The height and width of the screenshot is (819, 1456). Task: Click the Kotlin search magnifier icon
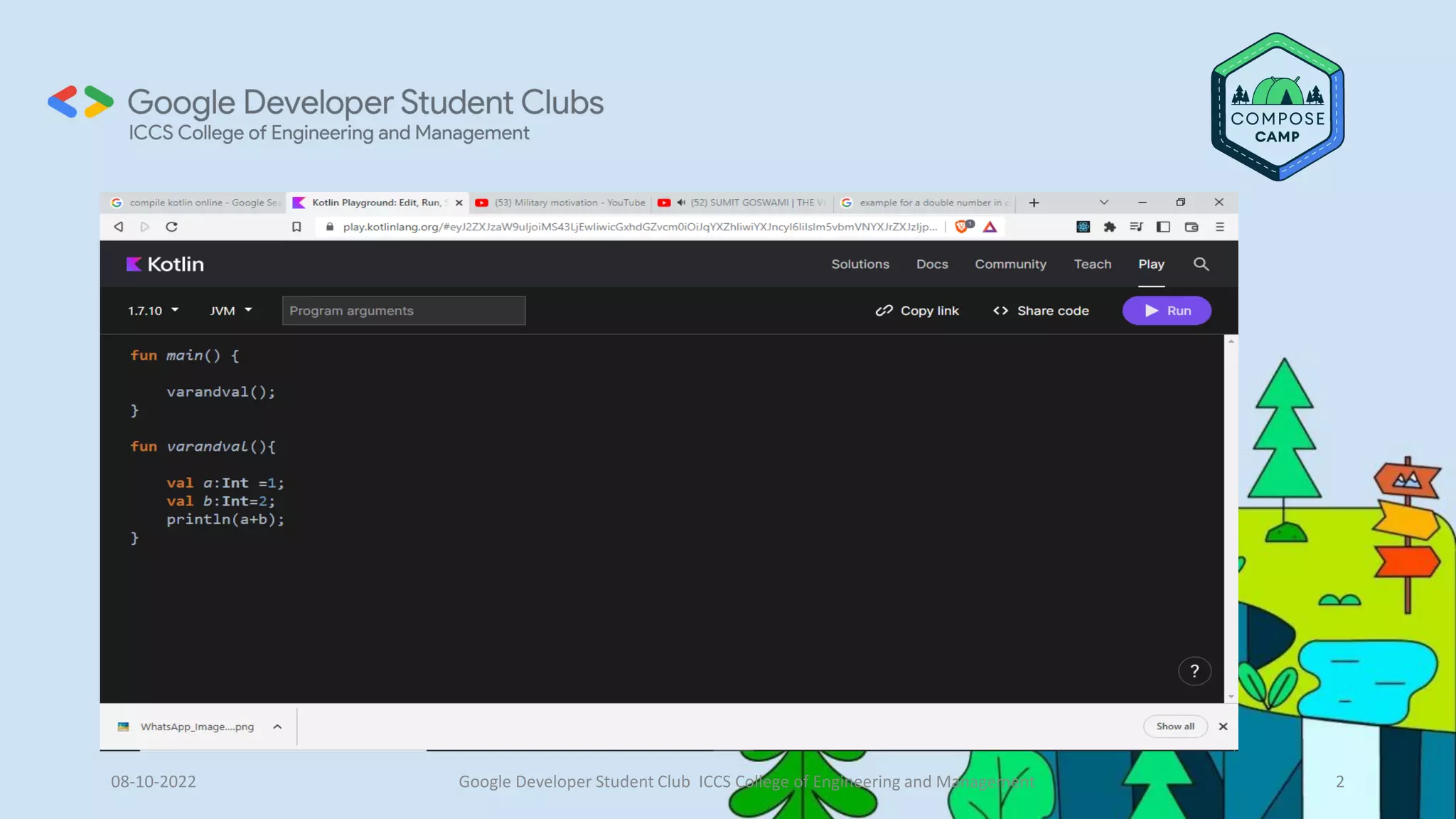[1201, 264]
